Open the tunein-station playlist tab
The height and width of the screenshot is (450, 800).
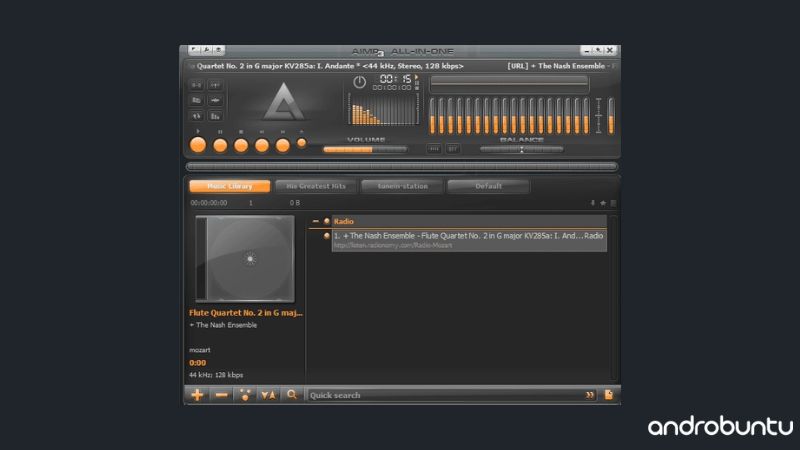click(x=402, y=186)
